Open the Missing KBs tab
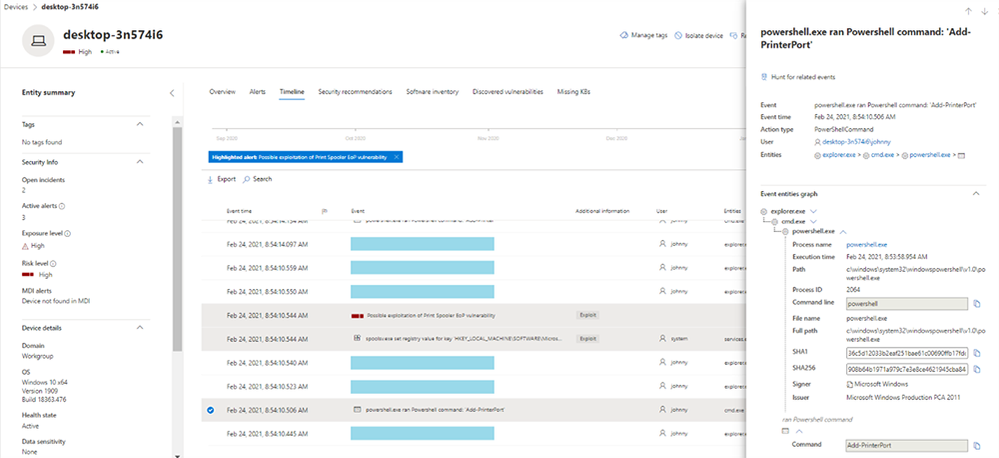Screen dimensions: 999x458 573,92
